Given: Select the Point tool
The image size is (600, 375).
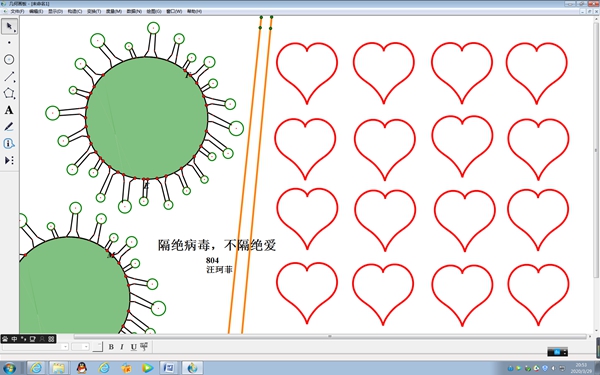Looking at the screenshot, I should [9, 43].
